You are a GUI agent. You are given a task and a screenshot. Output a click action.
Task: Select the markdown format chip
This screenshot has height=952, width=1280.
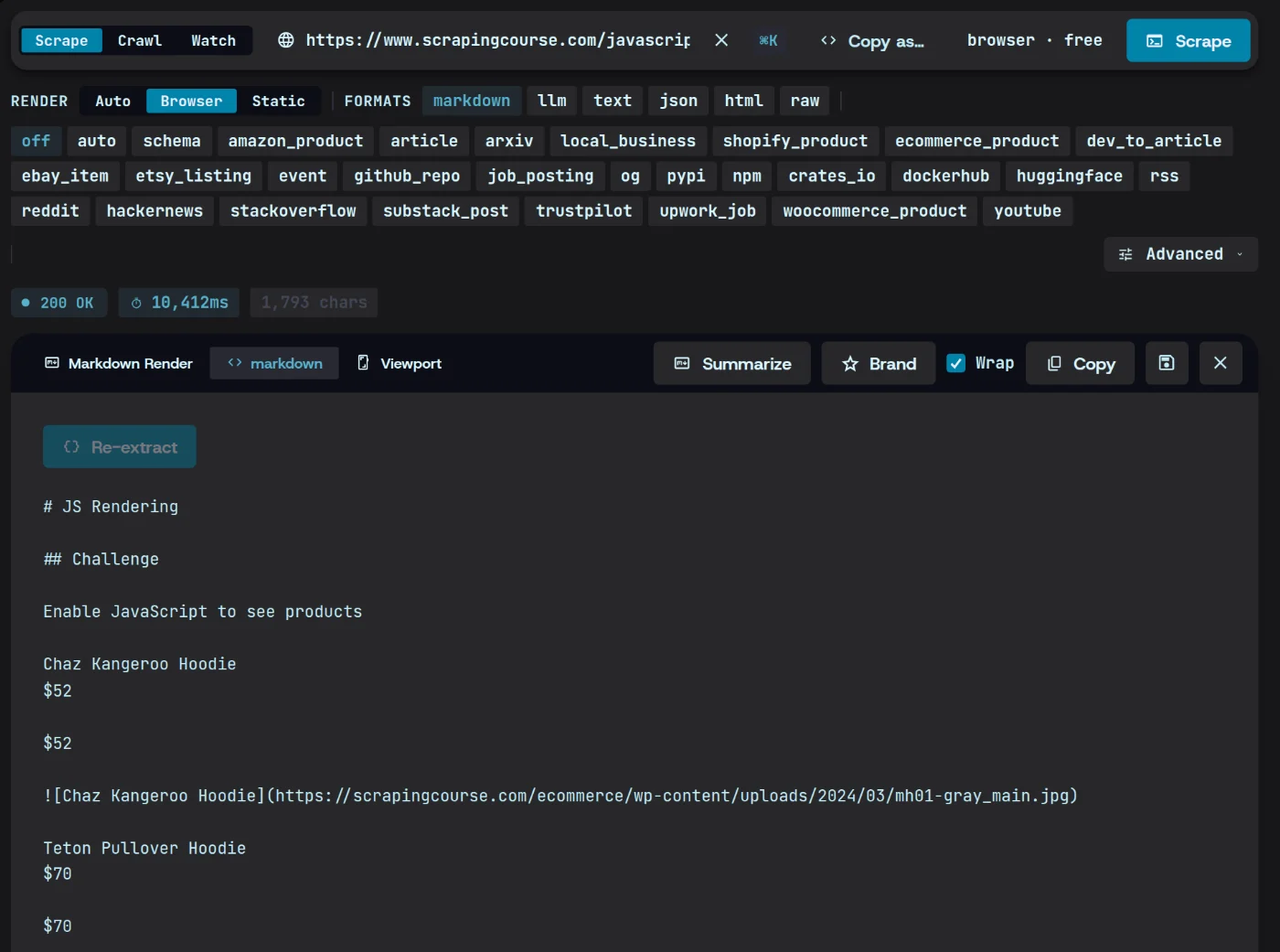[472, 101]
